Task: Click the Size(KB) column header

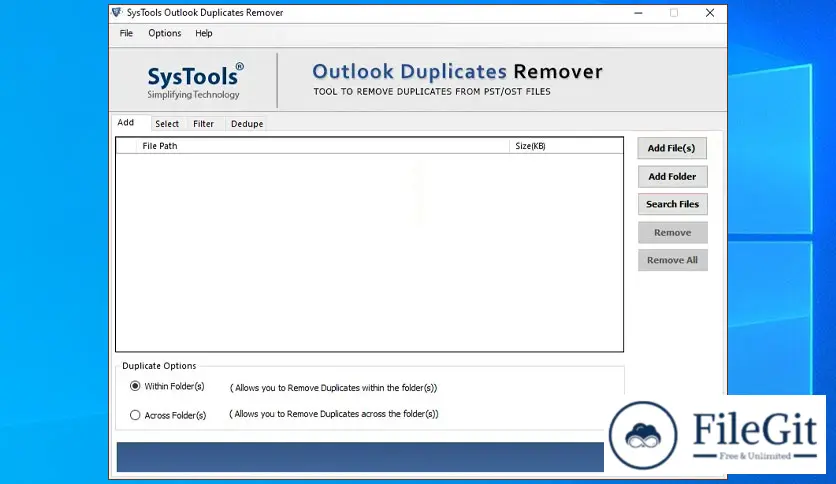Action: point(566,146)
